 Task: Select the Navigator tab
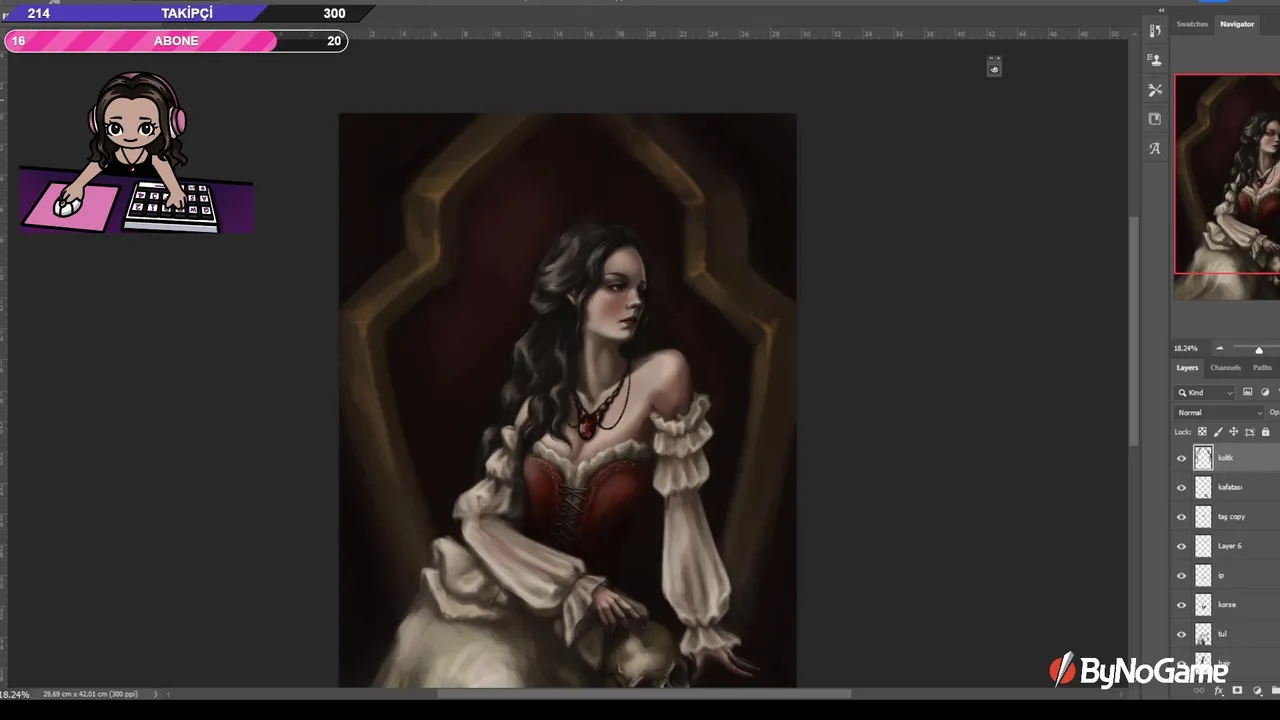pyautogui.click(x=1237, y=24)
